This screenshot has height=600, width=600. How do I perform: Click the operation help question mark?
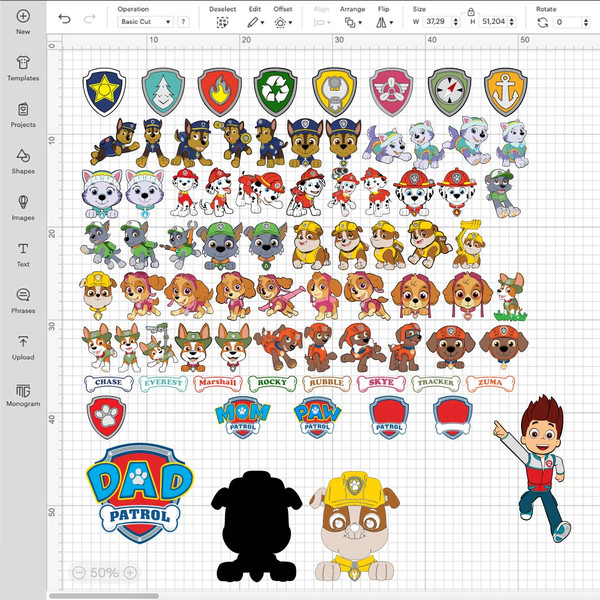(x=183, y=22)
